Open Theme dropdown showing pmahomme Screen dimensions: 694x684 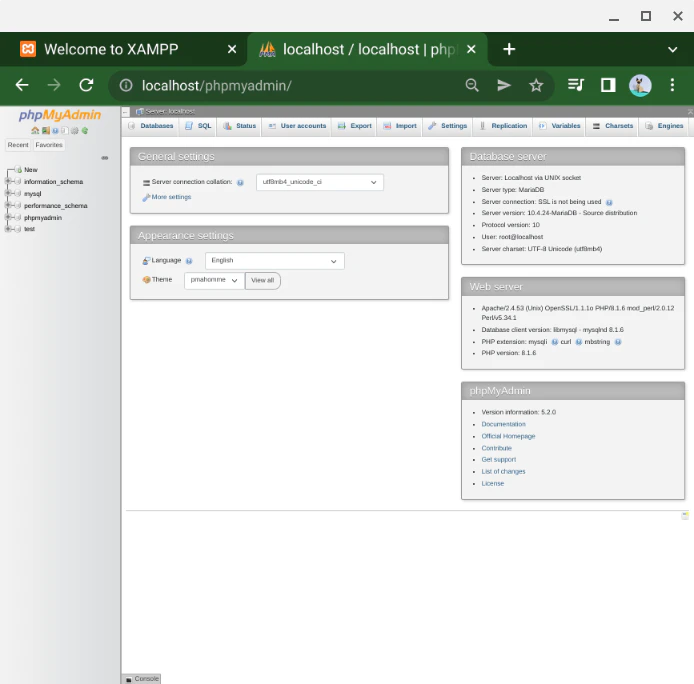(x=214, y=280)
